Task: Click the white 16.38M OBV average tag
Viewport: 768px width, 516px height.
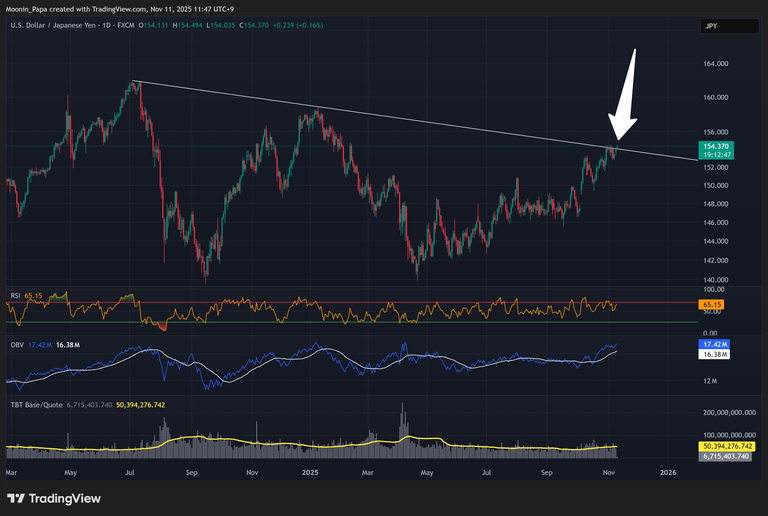Action: [714, 354]
